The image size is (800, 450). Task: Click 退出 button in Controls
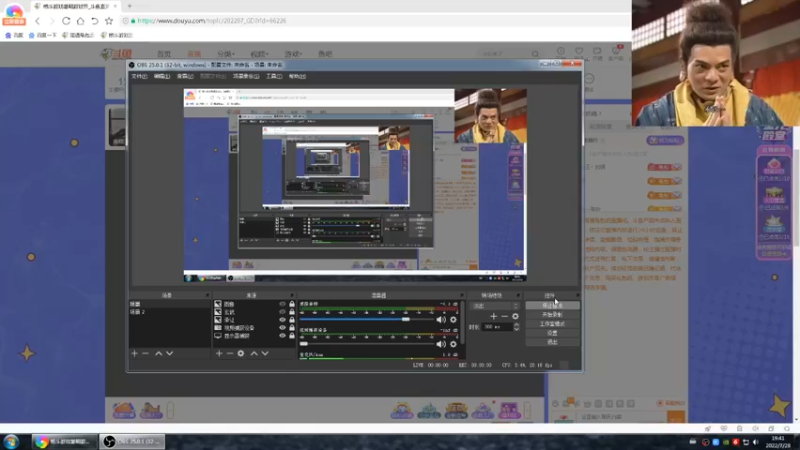tap(553, 342)
